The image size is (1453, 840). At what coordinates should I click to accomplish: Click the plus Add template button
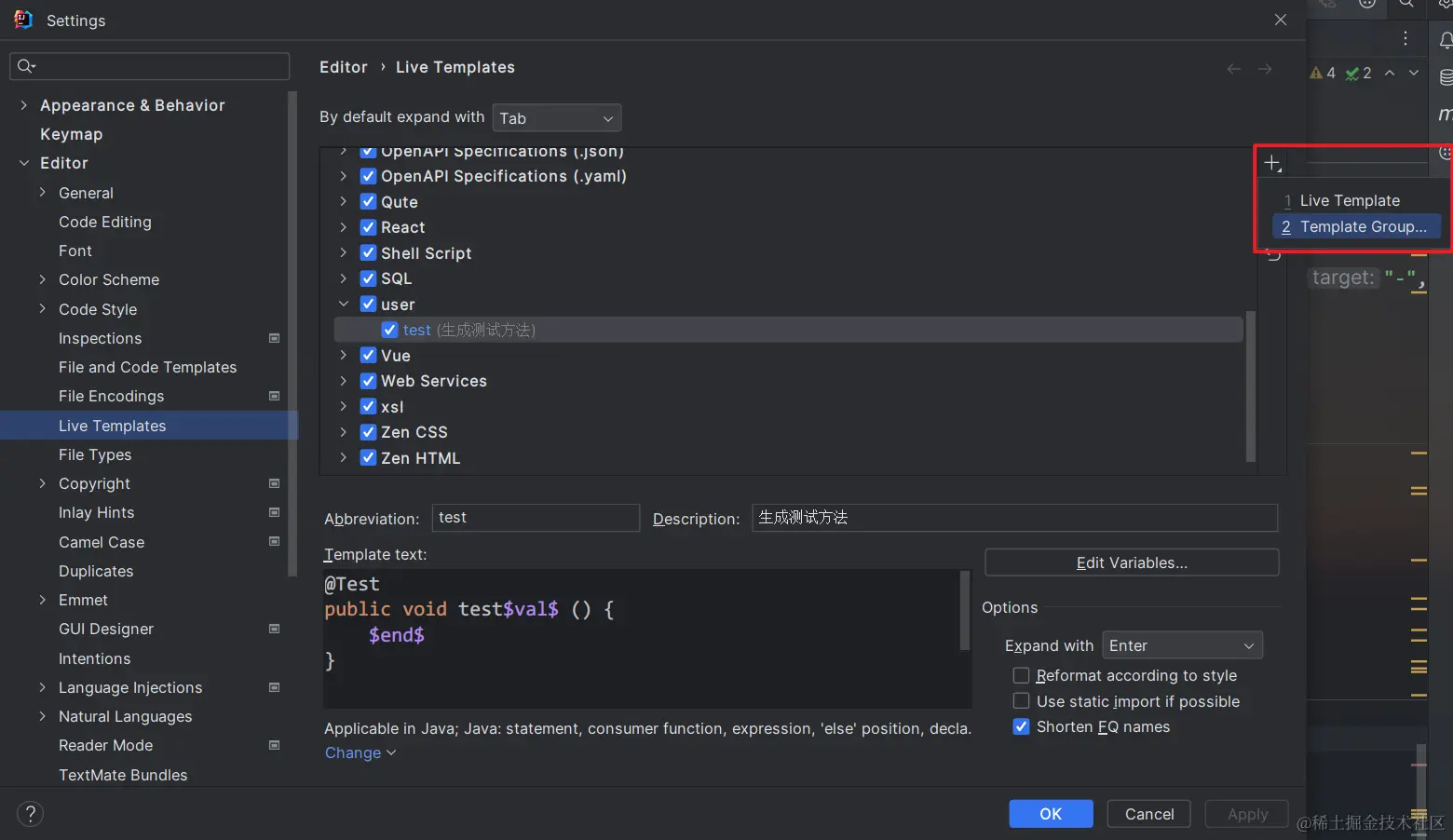coord(1272,163)
